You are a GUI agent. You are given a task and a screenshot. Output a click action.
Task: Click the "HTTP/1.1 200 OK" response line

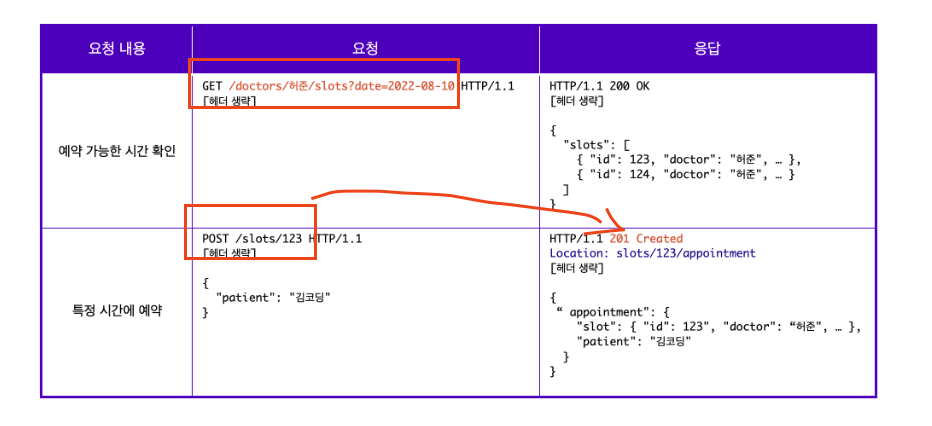coord(600,86)
